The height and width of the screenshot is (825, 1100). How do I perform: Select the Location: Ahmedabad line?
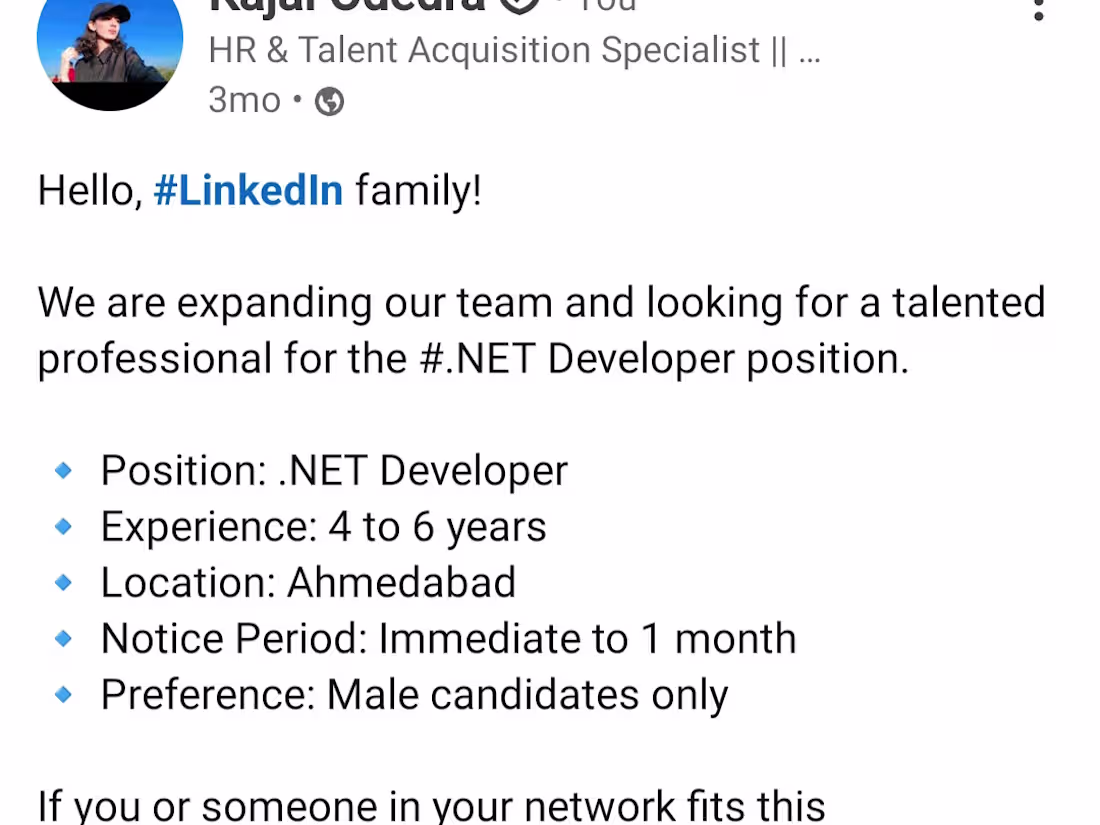click(x=309, y=582)
